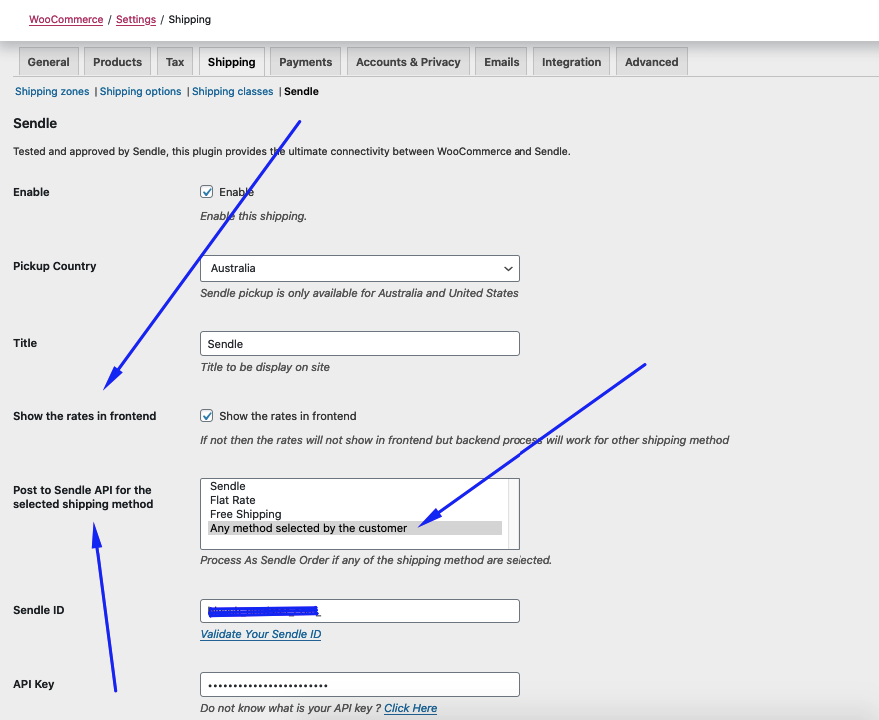Expand the Pickup Country dropdown
Screen dimensions: 879x720
point(359,268)
